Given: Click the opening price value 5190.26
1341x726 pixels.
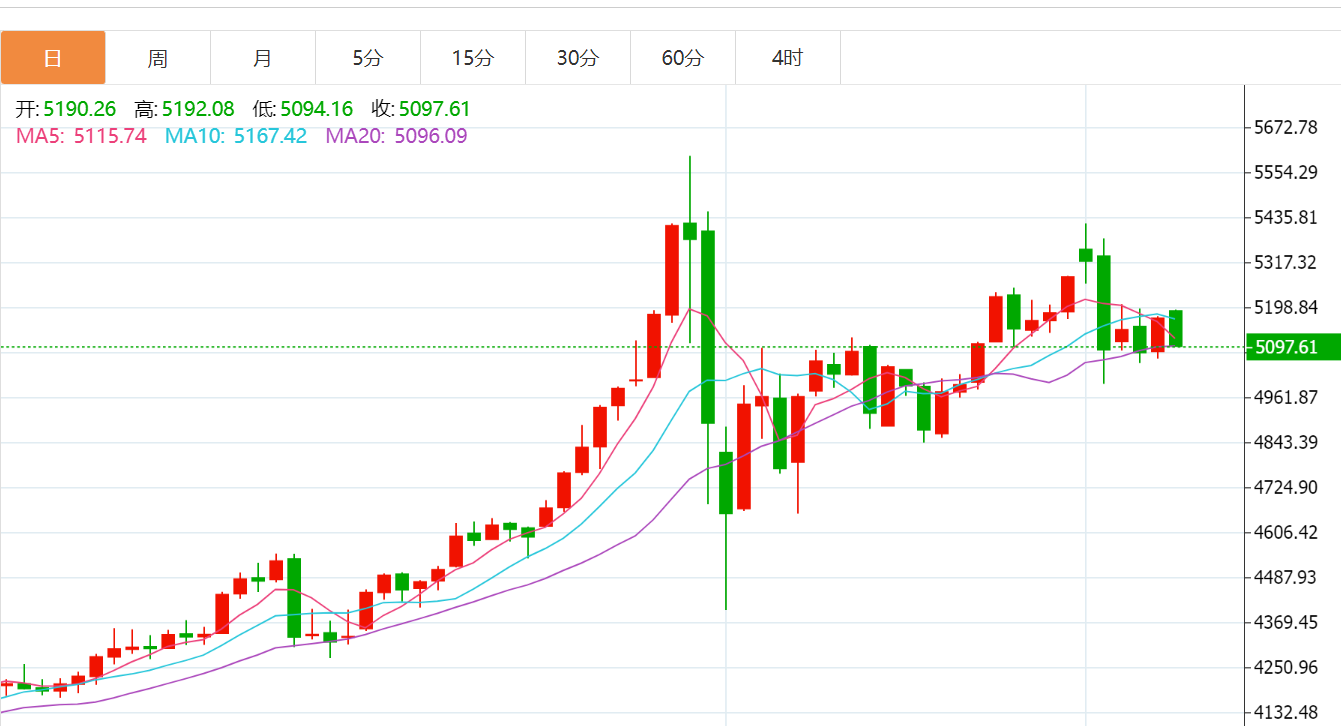Looking at the screenshot, I should [80, 109].
